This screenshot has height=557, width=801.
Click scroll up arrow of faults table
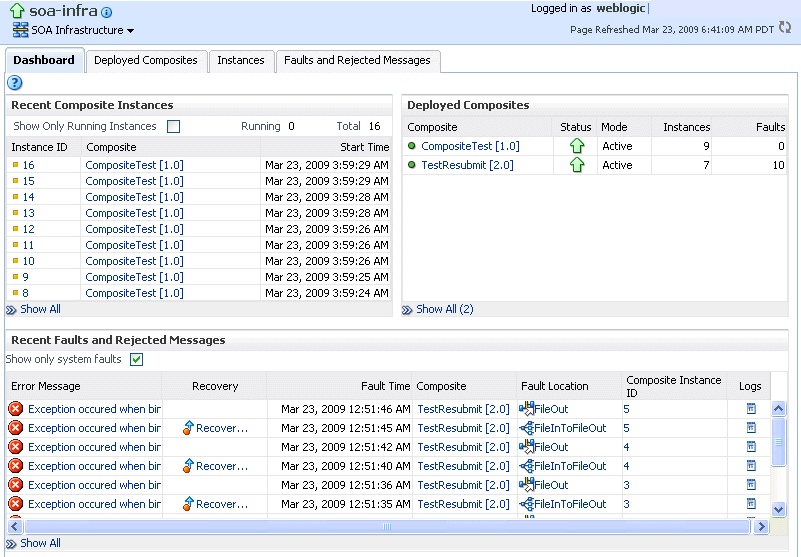coord(779,408)
